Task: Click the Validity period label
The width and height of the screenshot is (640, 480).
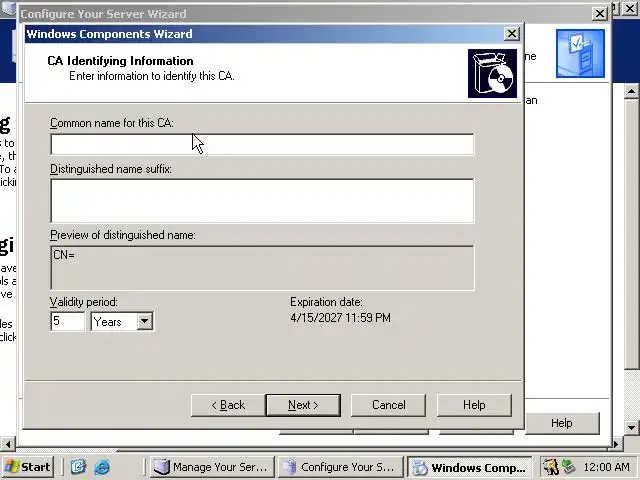Action: coord(84,302)
